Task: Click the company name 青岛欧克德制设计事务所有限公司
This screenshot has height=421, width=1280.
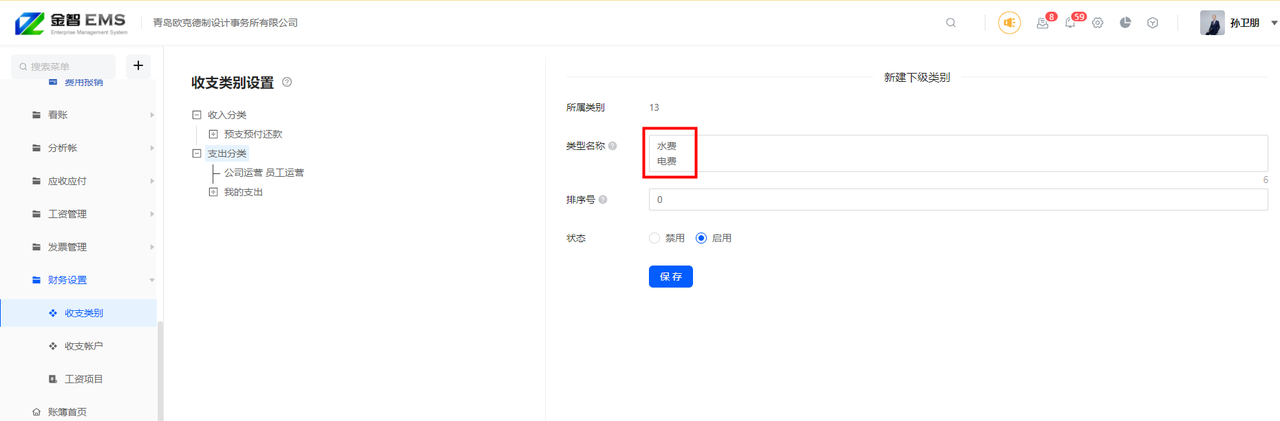Action: 226,23
